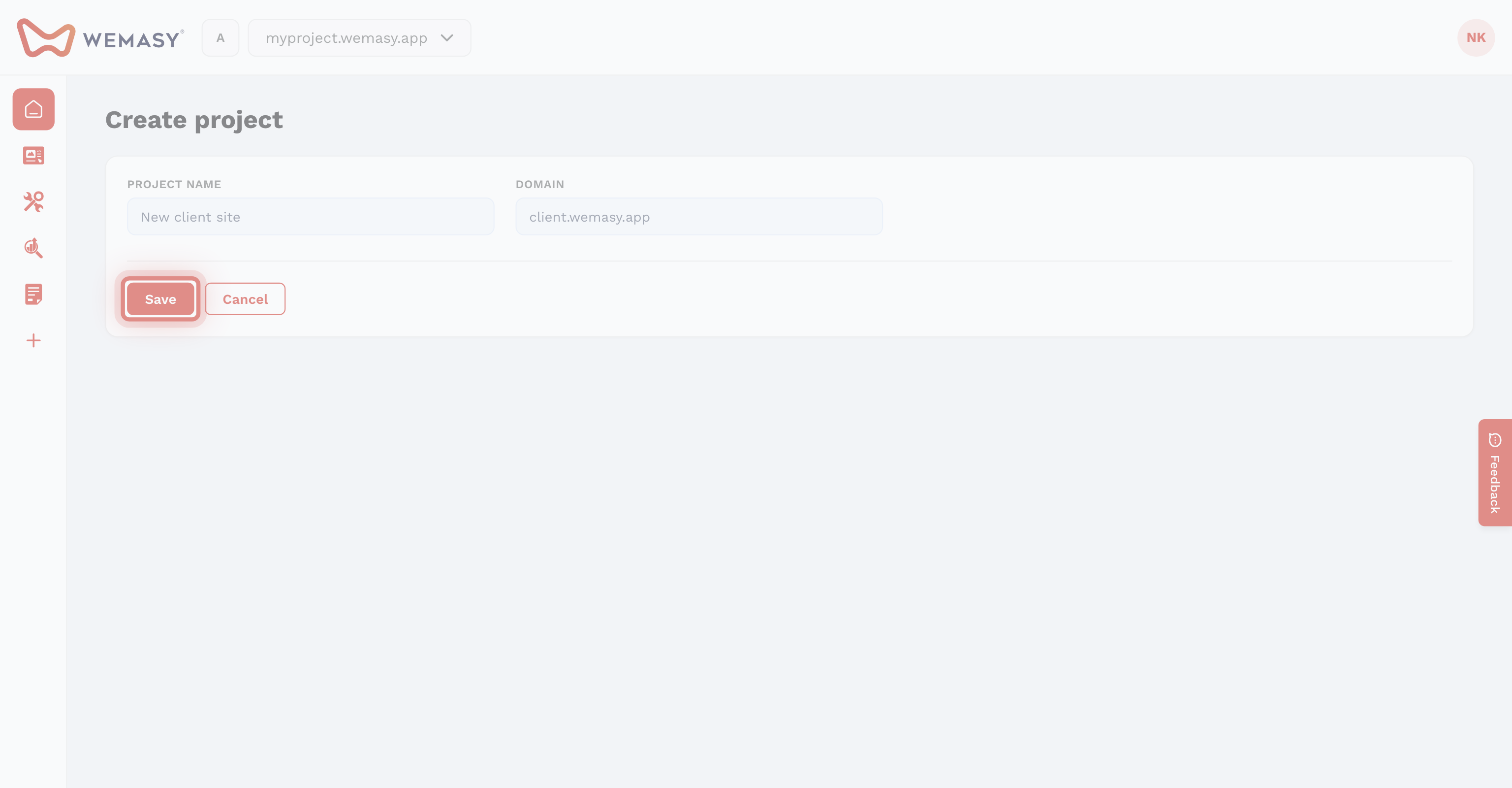1512x788 pixels.
Task: Open the Home dashboard sidebar icon
Action: 33,109
